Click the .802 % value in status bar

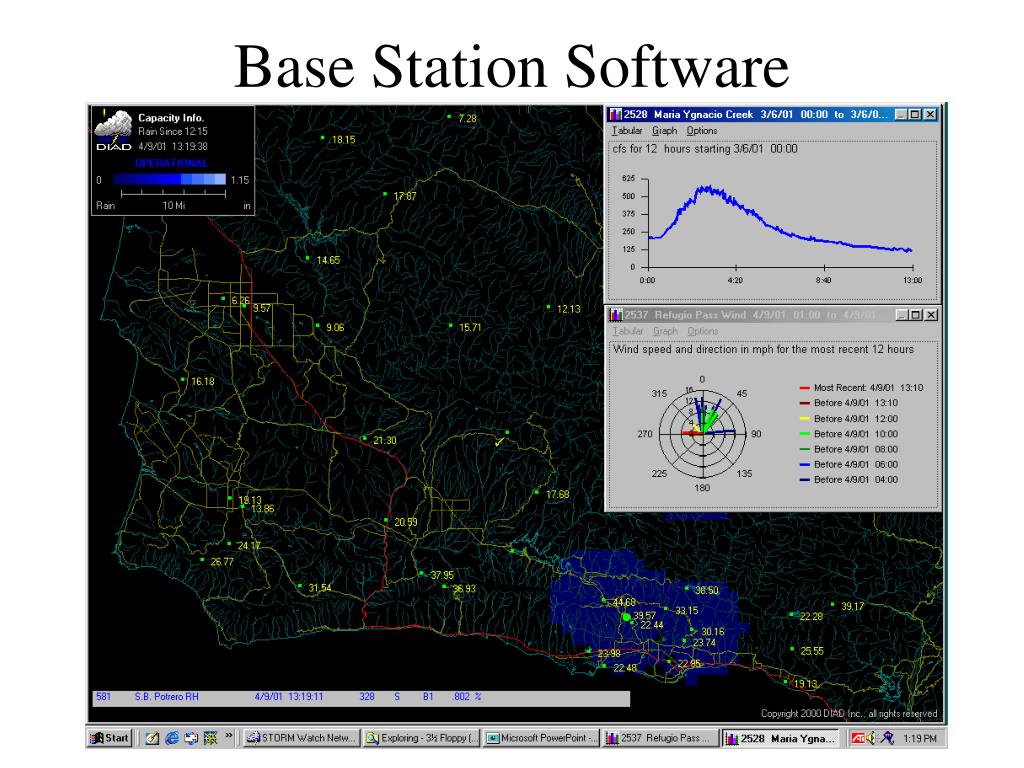coord(467,697)
